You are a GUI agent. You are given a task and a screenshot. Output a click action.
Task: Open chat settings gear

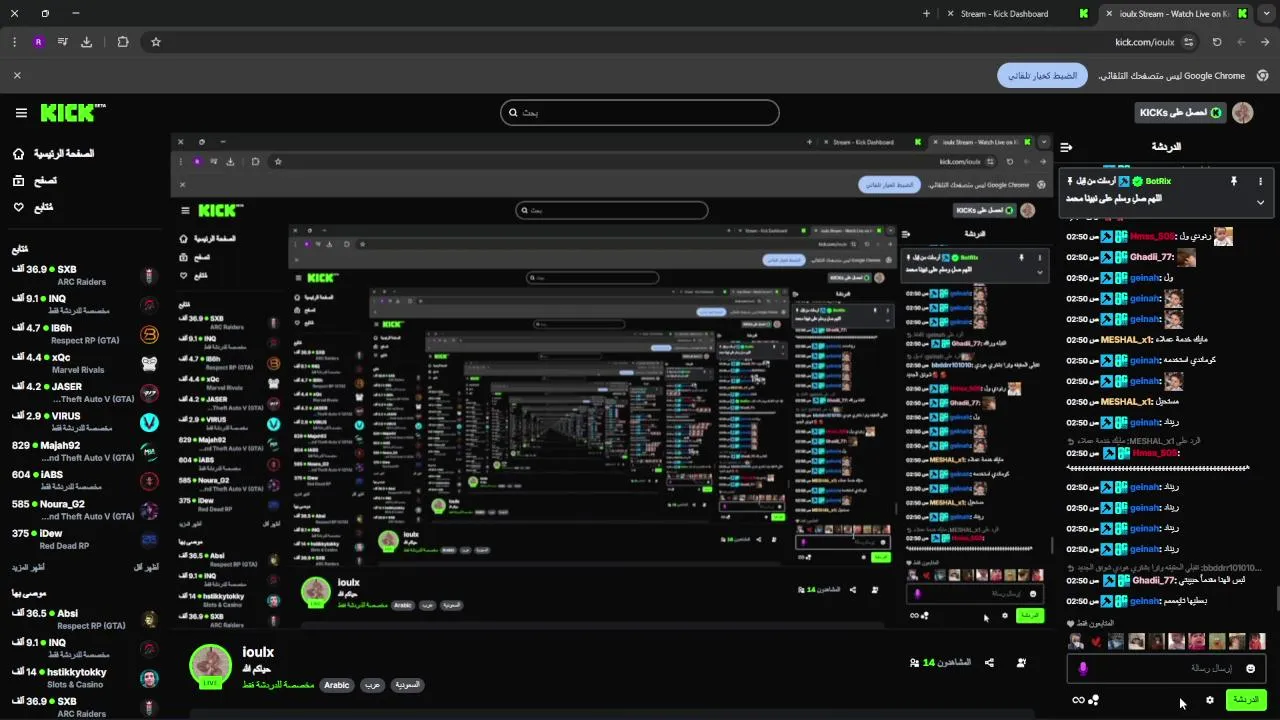(x=1210, y=700)
